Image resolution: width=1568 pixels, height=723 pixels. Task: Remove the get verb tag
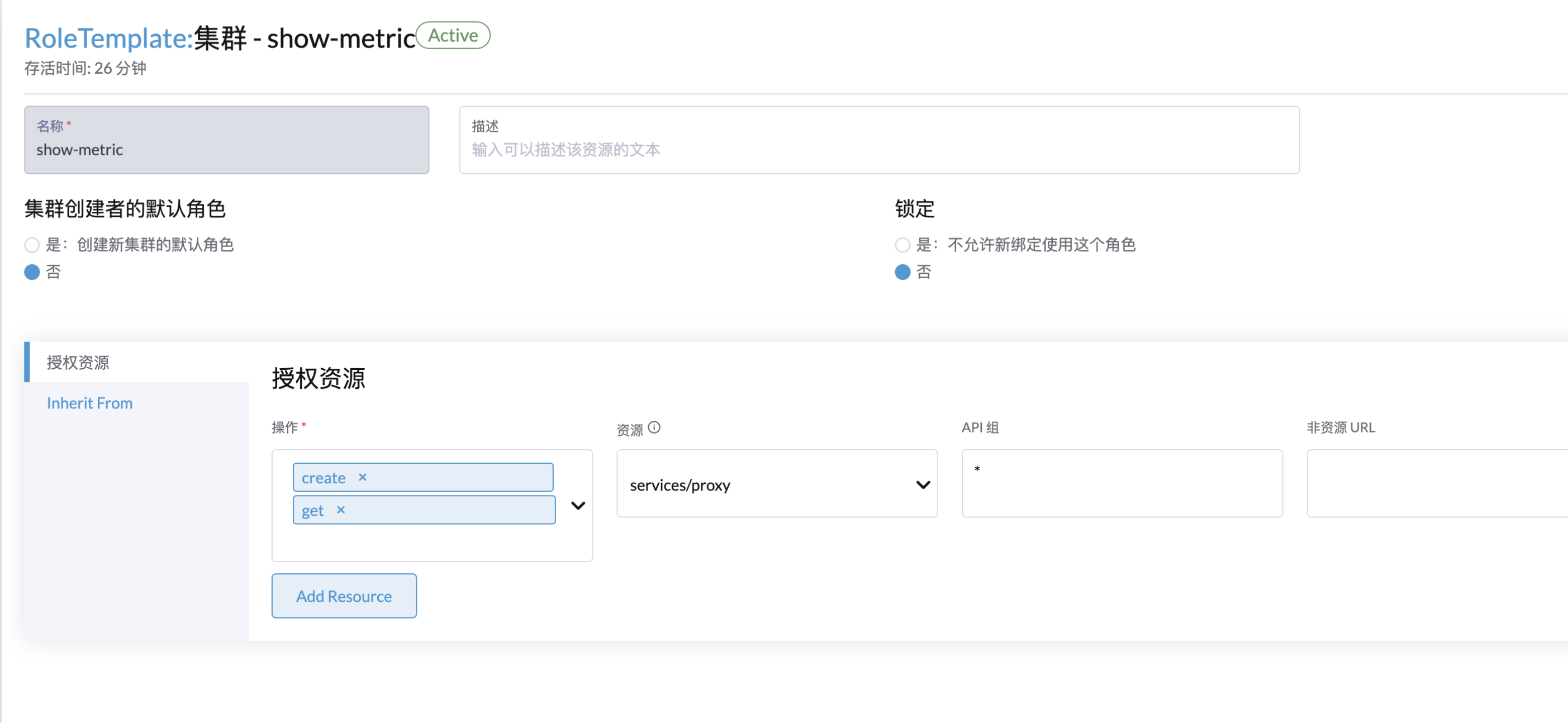click(341, 510)
